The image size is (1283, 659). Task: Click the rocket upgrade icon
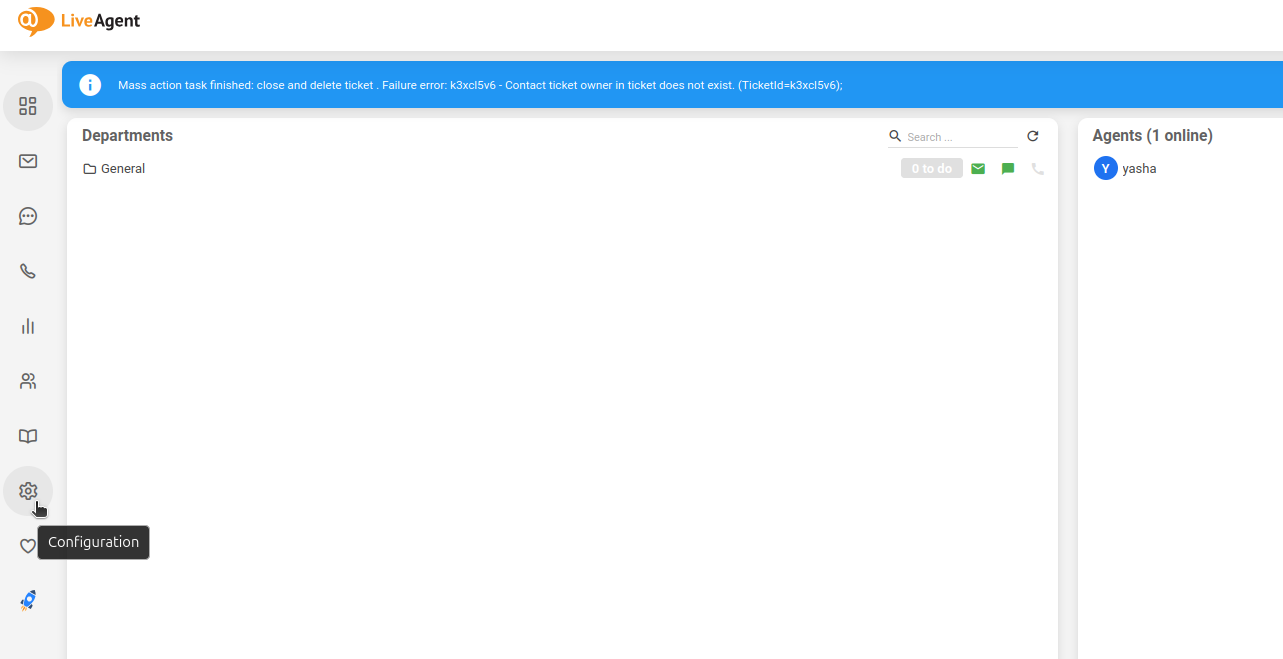point(27,600)
